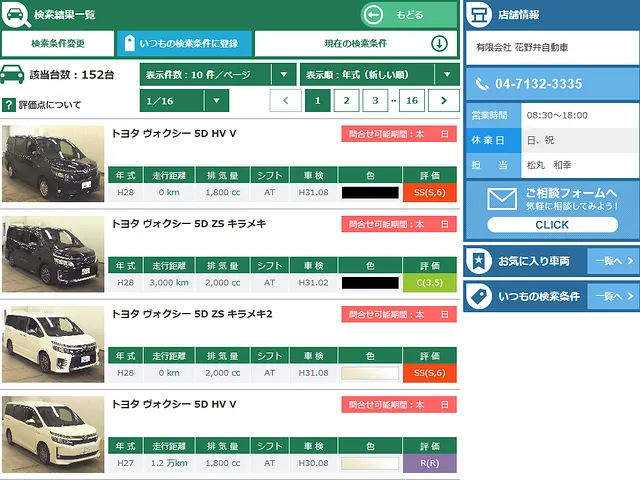This screenshot has height=480, width=640.
Task: Click the back arrow circle icon
Action: coord(373,15)
